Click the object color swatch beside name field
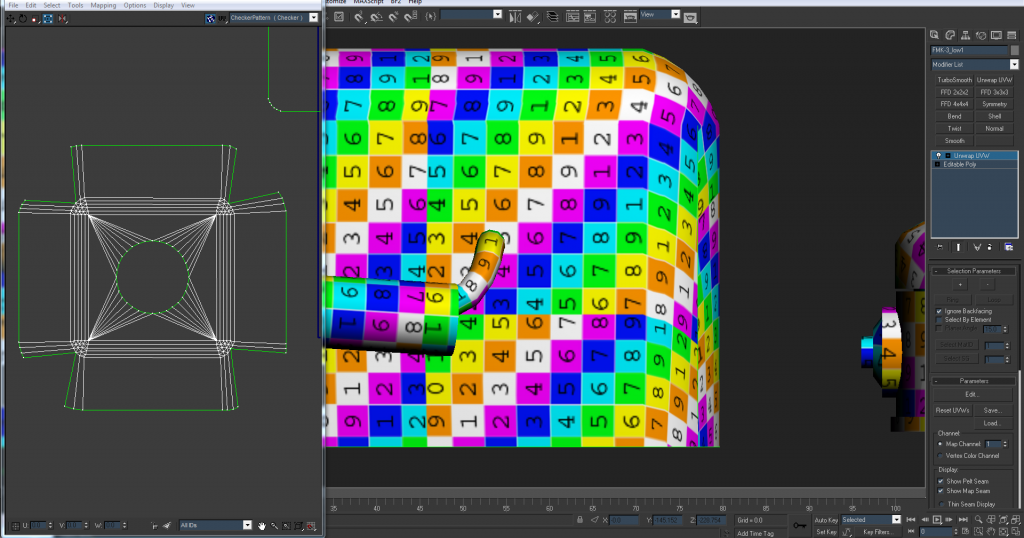 (x=1013, y=50)
